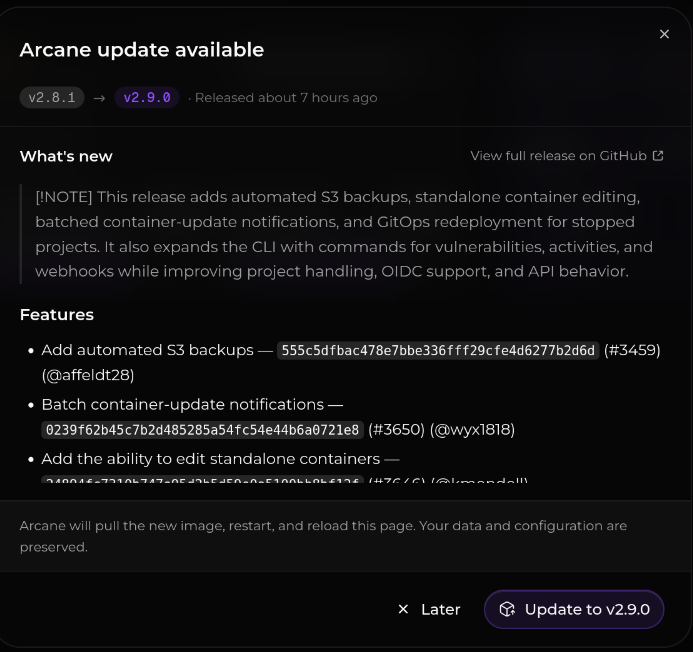Click the "Released about 7 hours ago" text
693x652 pixels.
coord(286,98)
